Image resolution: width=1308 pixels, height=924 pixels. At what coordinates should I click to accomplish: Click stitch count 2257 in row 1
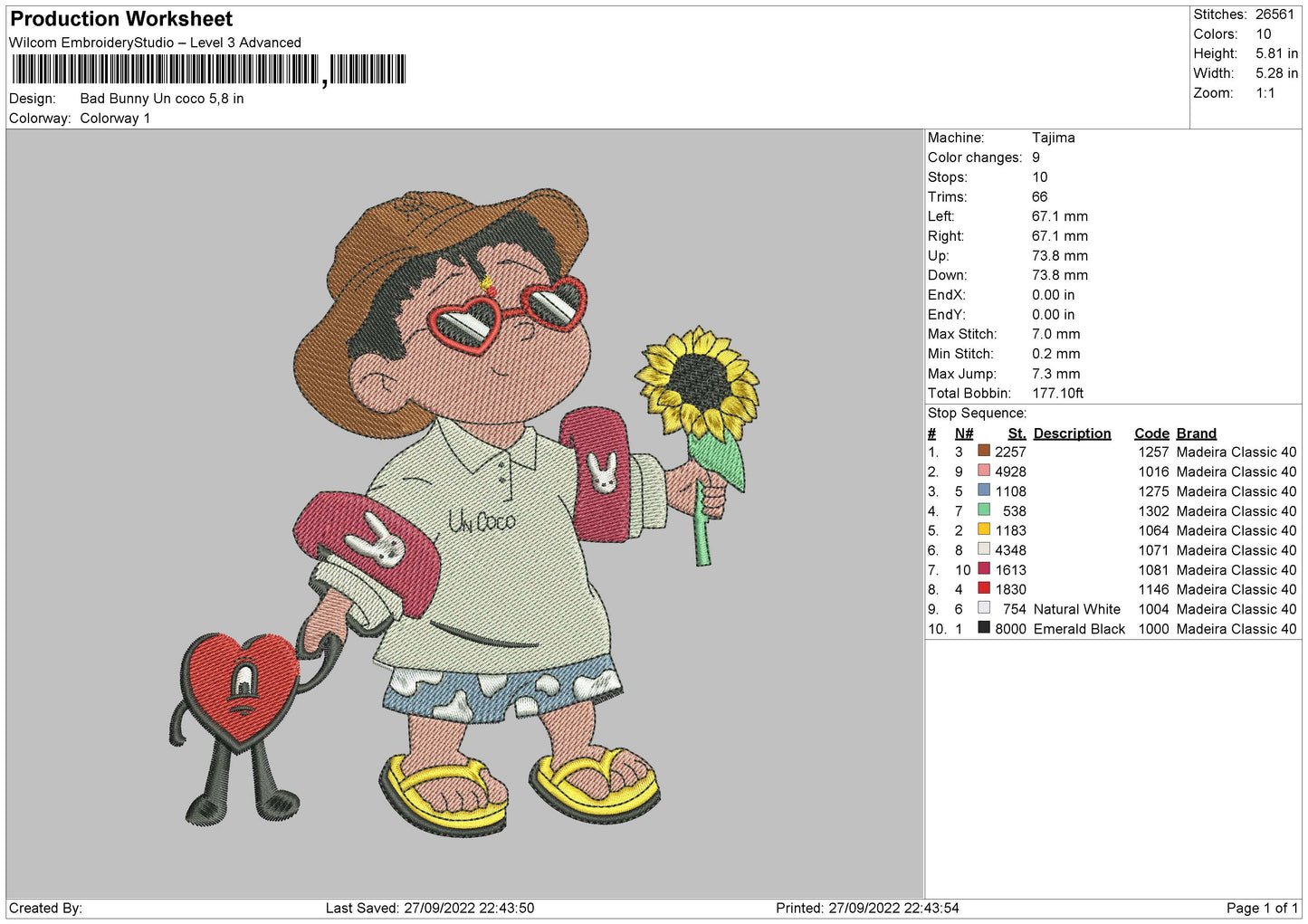[x=1010, y=452]
